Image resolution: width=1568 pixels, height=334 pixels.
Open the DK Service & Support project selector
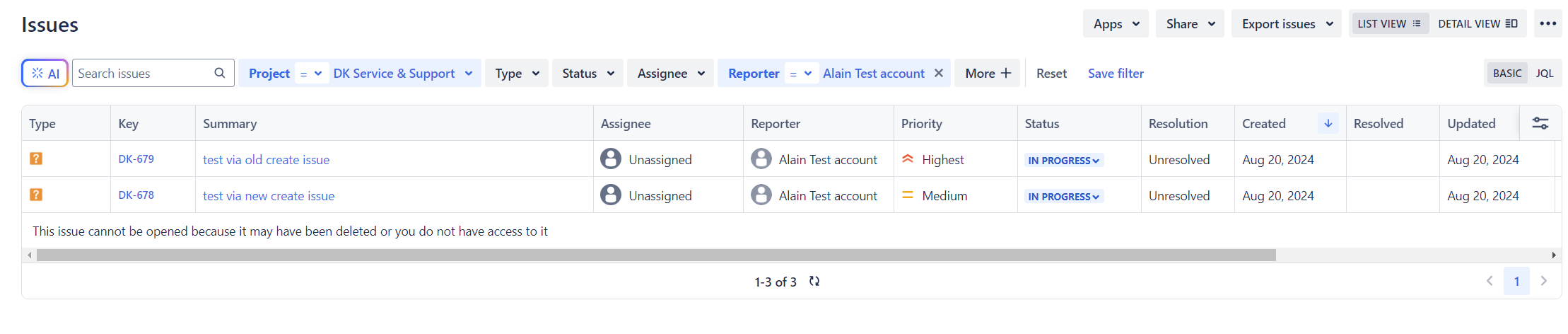403,73
